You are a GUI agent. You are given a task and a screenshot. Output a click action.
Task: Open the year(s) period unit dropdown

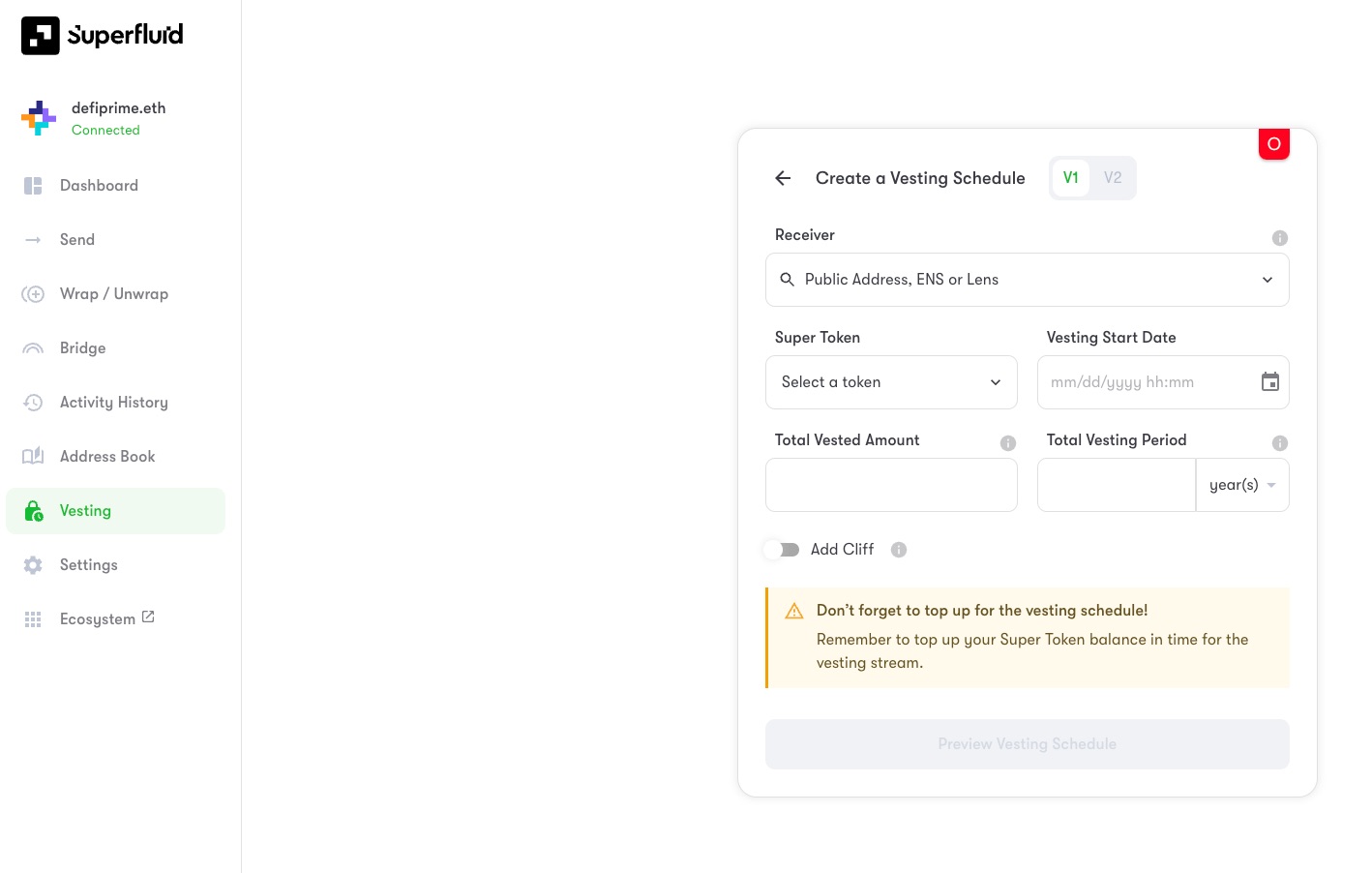click(x=1241, y=485)
